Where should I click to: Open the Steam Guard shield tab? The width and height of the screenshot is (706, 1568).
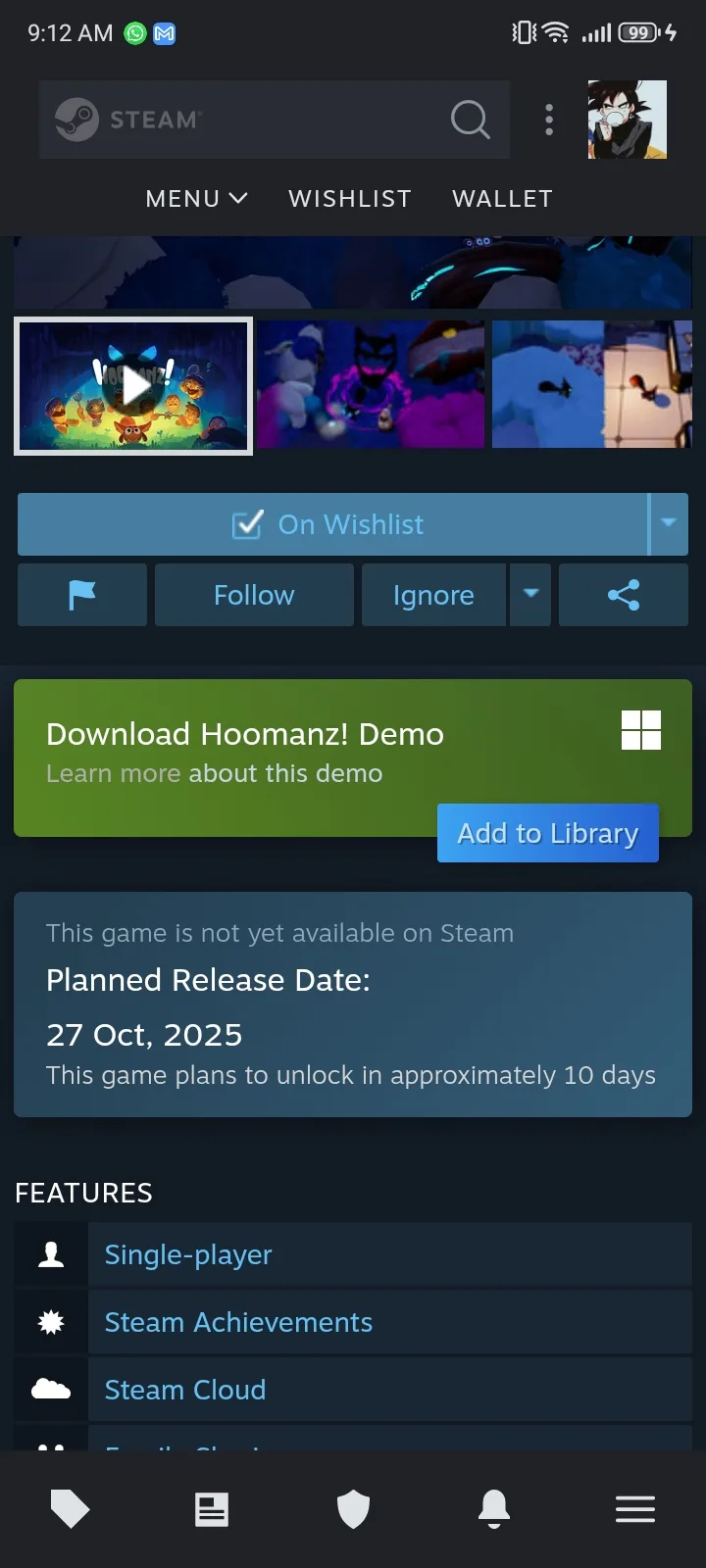[x=353, y=1509]
